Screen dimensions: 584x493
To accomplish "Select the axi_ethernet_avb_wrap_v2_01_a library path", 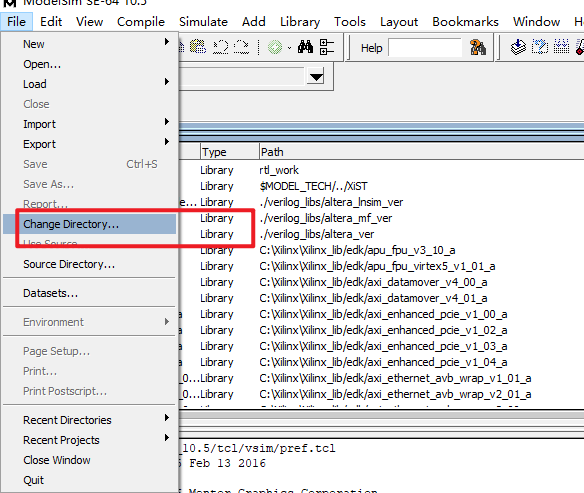I will pos(395,394).
